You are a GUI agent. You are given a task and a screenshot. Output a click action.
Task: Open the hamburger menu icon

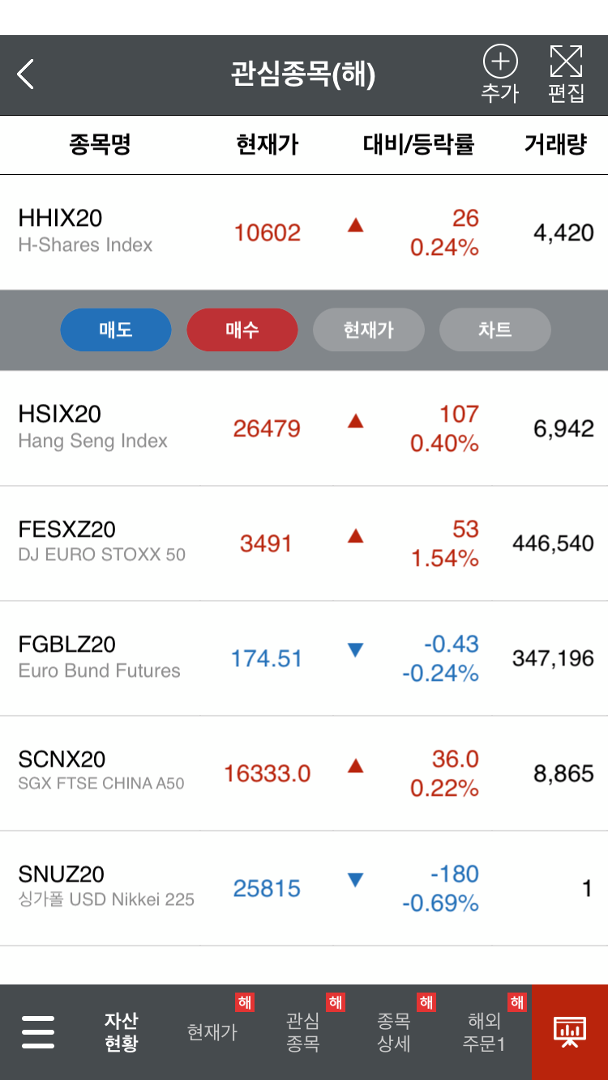pos(38,1031)
